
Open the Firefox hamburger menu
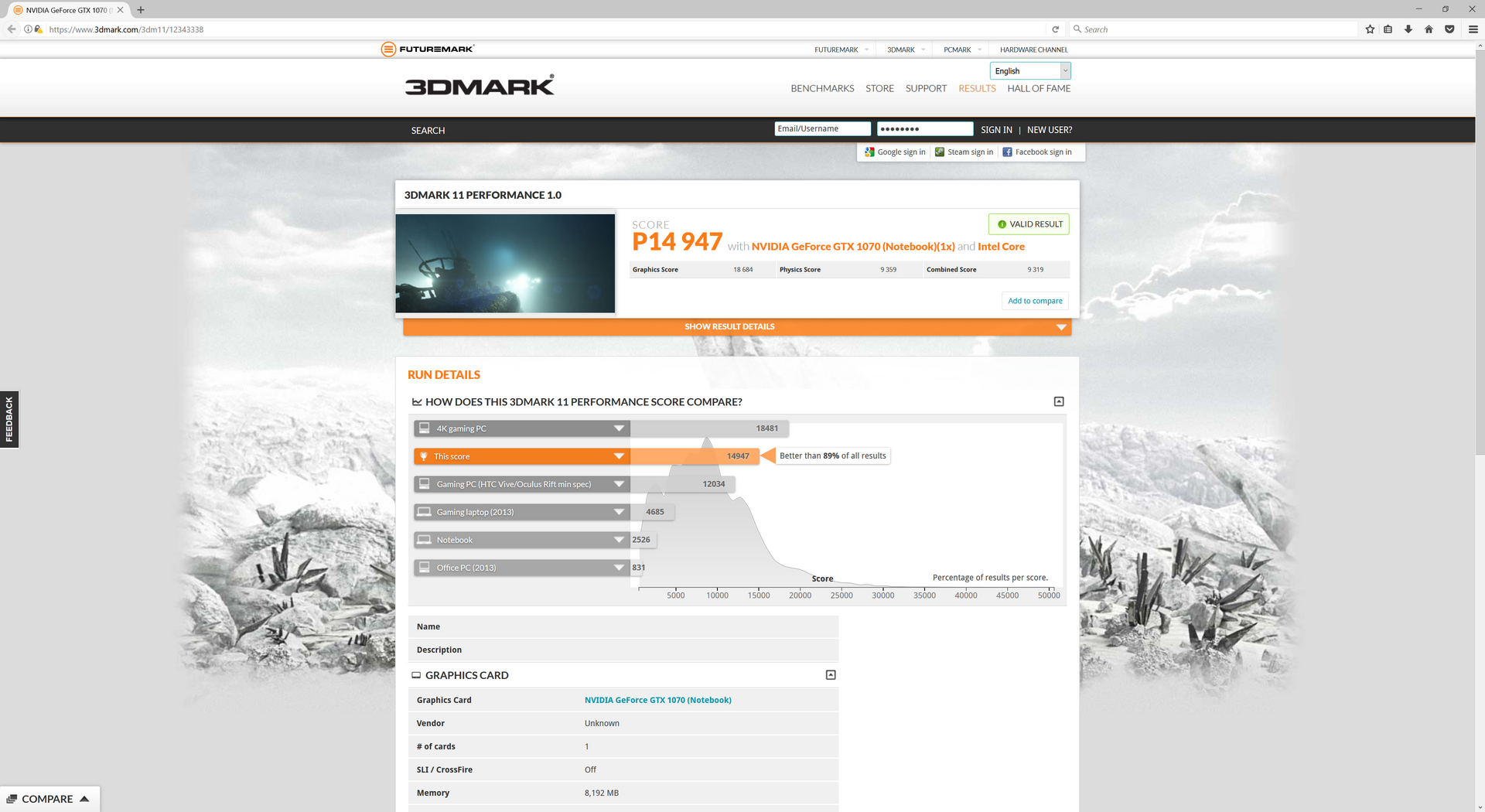pyautogui.click(x=1473, y=29)
